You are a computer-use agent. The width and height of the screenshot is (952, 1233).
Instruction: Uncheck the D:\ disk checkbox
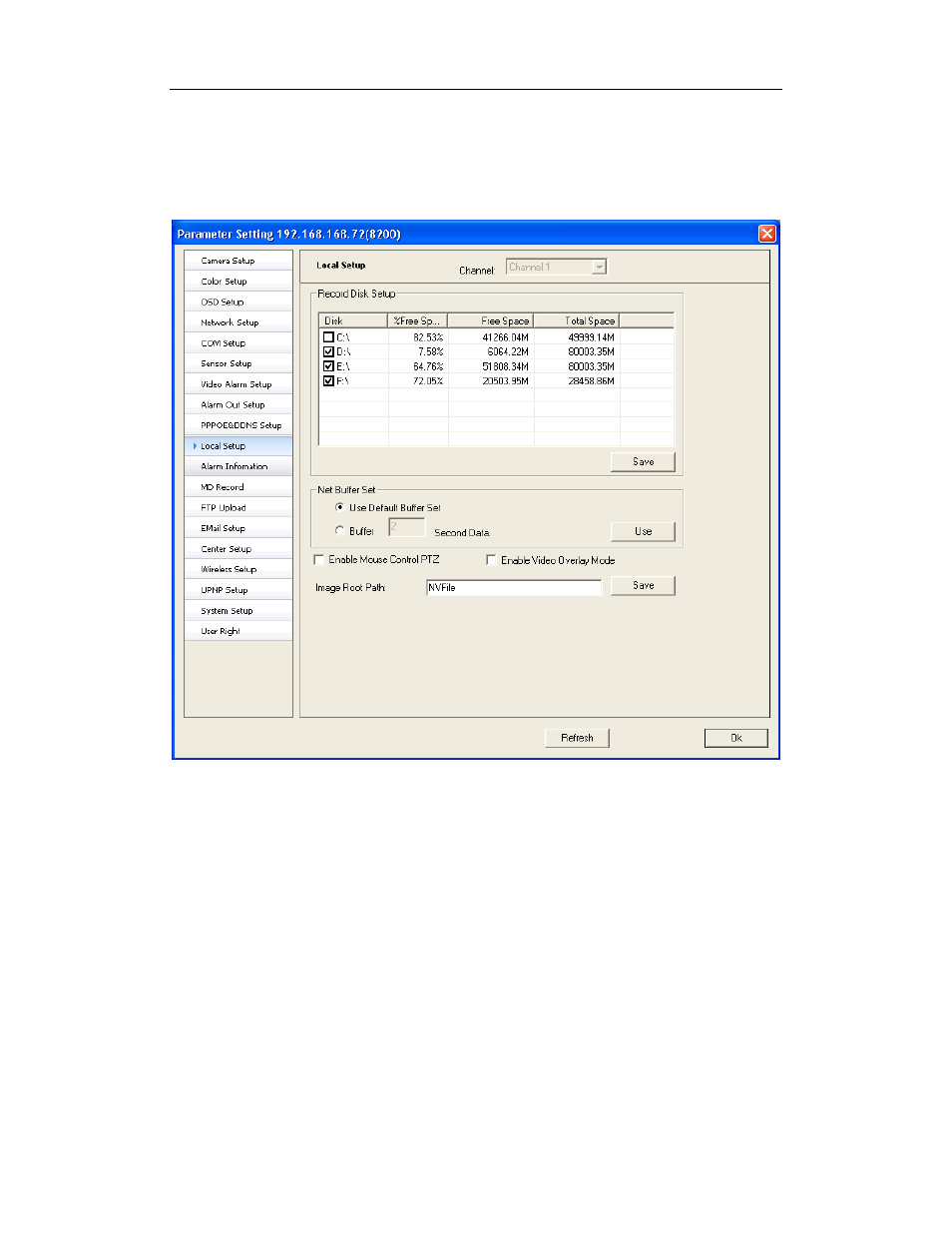point(328,351)
